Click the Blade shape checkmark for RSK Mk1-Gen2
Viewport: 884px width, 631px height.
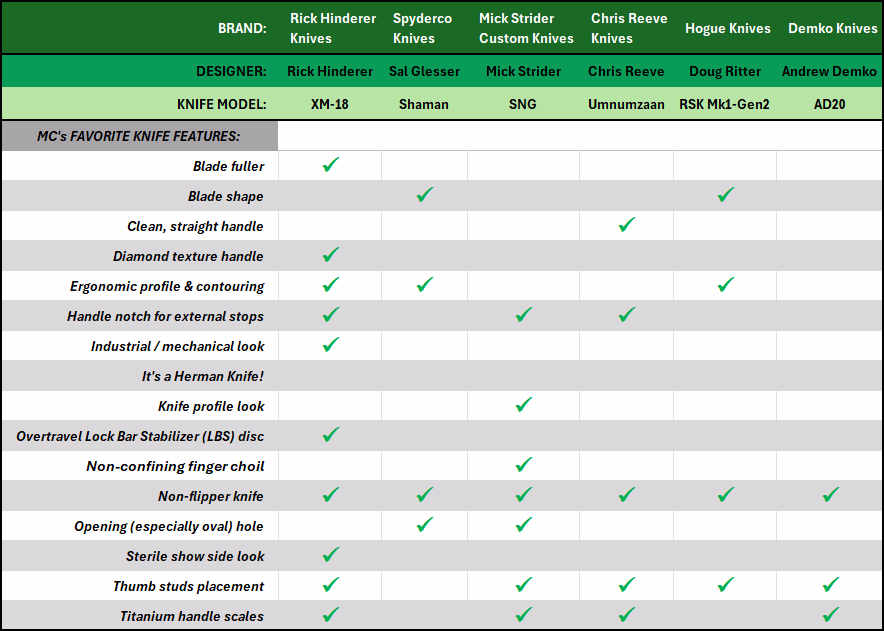coord(726,195)
